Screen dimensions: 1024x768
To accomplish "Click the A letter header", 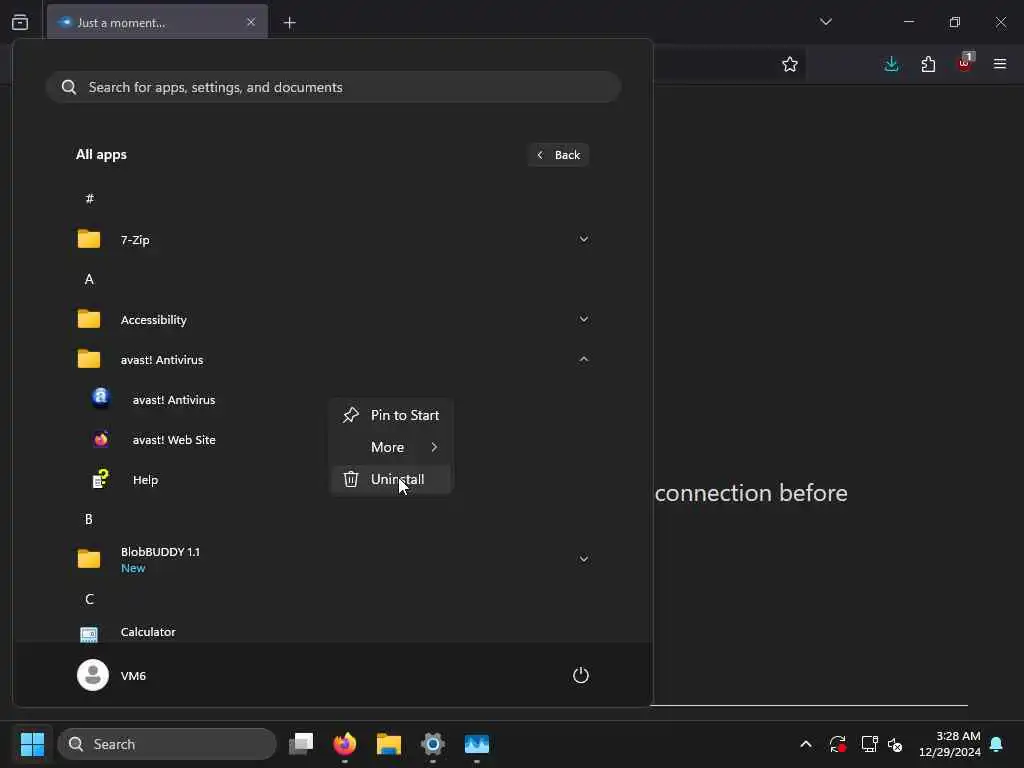I will tap(89, 280).
